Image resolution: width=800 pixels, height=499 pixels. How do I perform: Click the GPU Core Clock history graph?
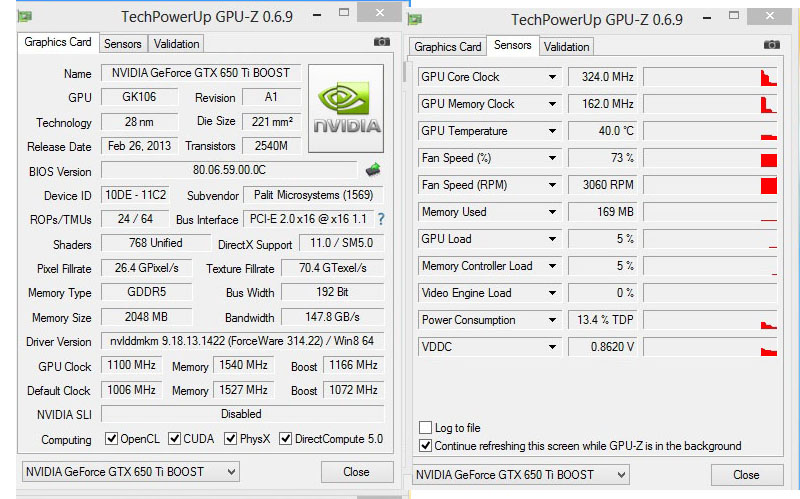710,77
